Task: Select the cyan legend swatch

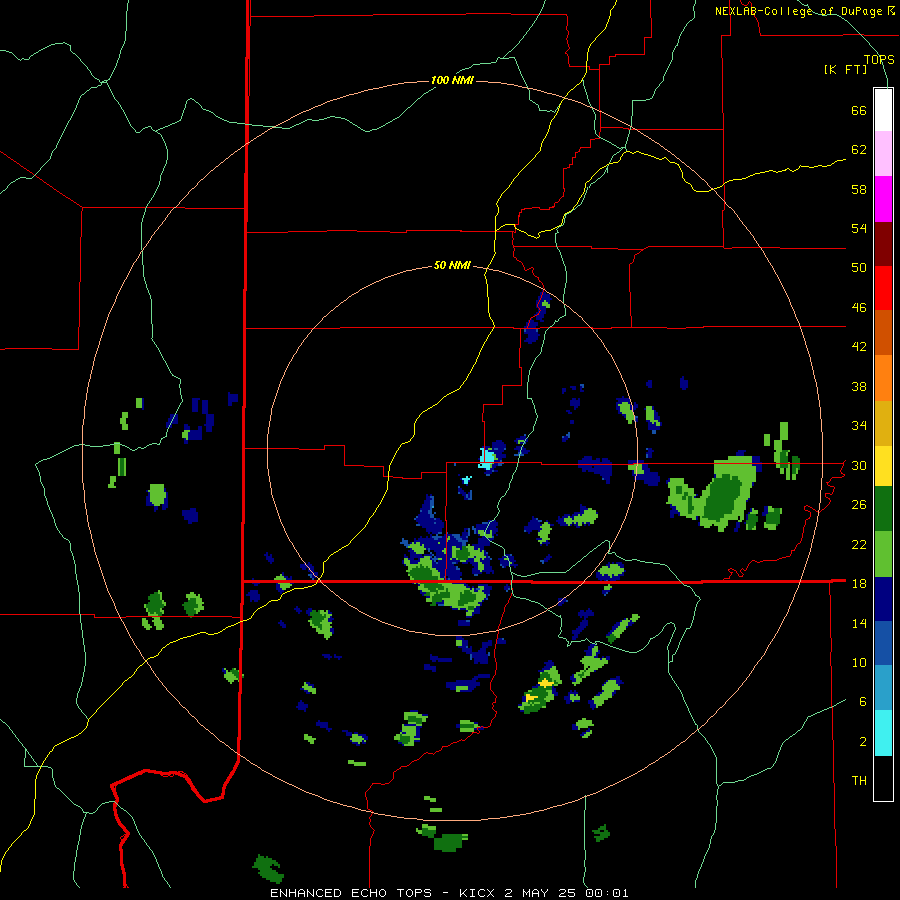Action: click(883, 733)
